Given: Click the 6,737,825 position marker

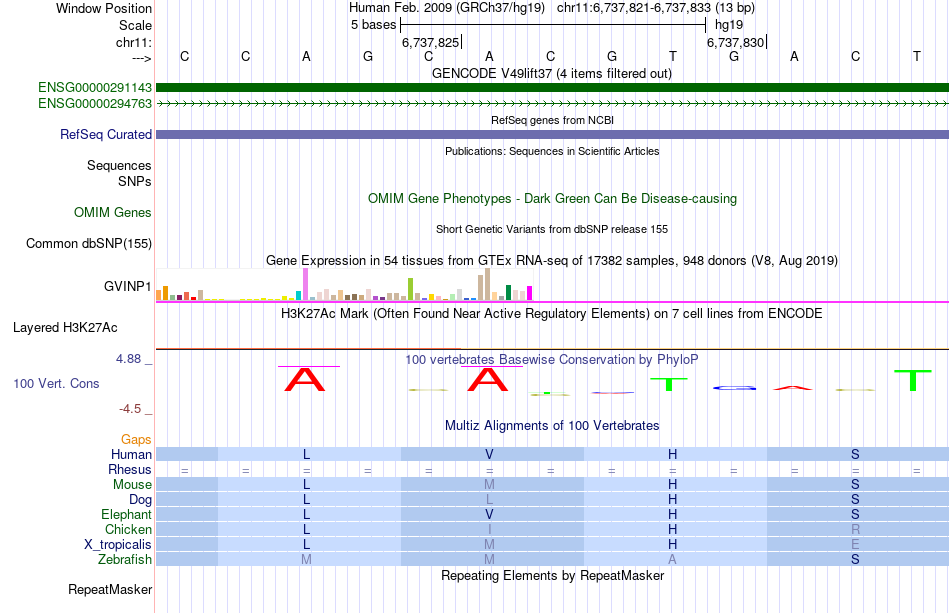Looking at the screenshot, I should point(431,42).
